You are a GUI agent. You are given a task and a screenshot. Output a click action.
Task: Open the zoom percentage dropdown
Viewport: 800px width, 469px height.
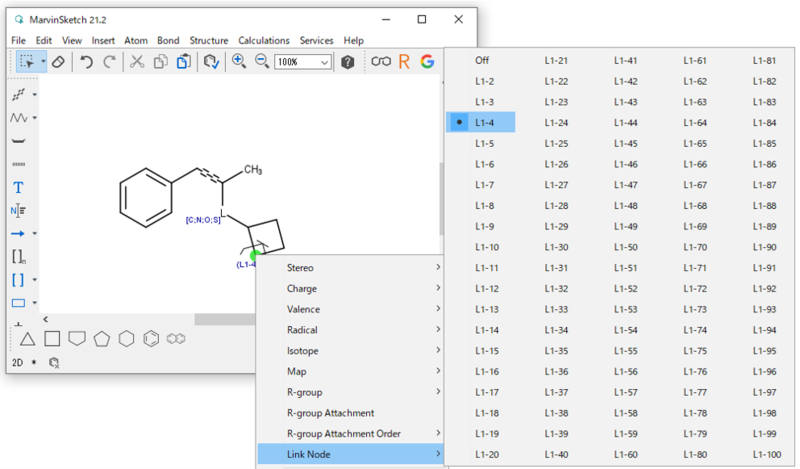pos(324,62)
